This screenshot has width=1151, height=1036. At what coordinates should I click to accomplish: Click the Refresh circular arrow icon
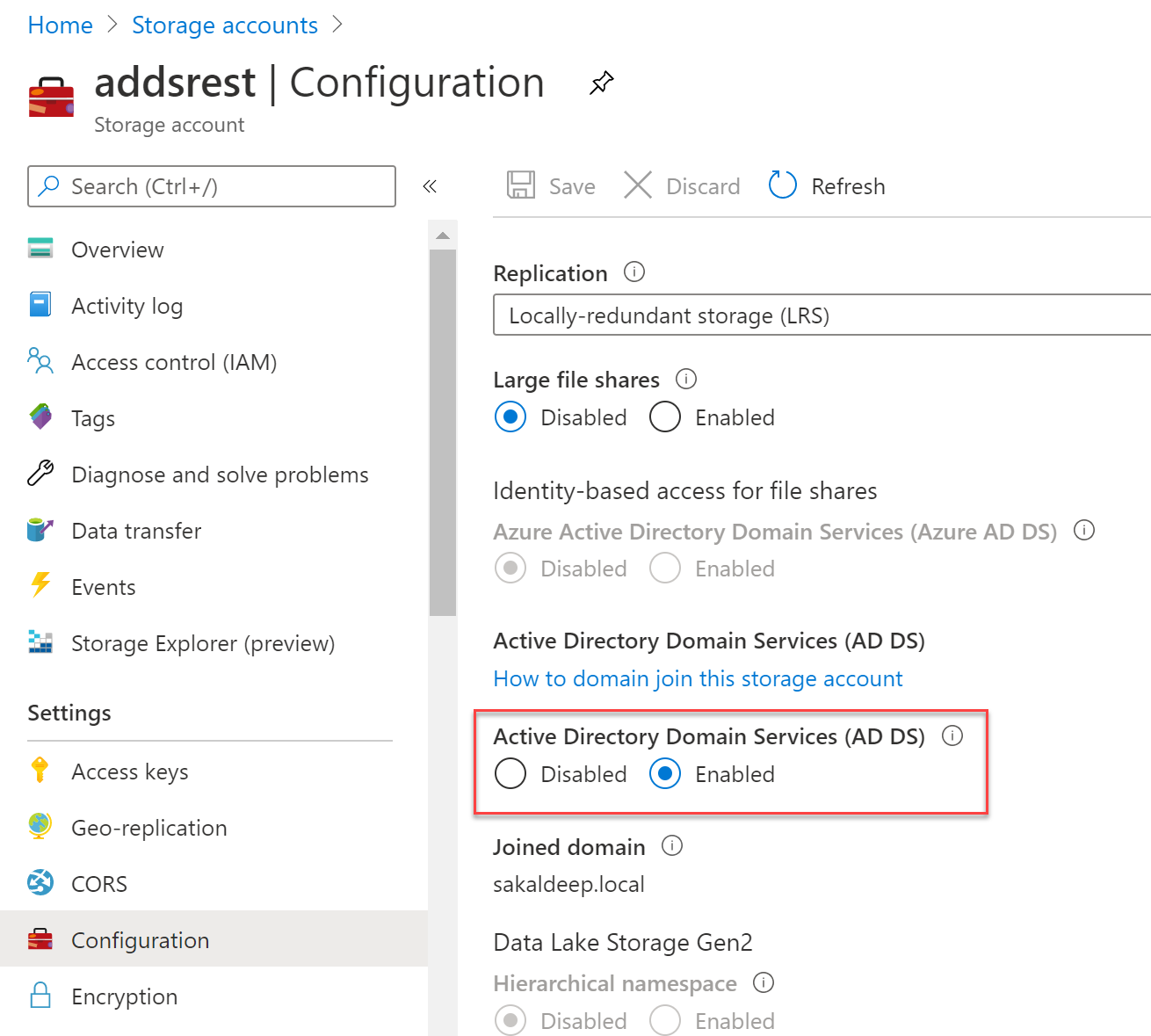pyautogui.click(x=782, y=185)
